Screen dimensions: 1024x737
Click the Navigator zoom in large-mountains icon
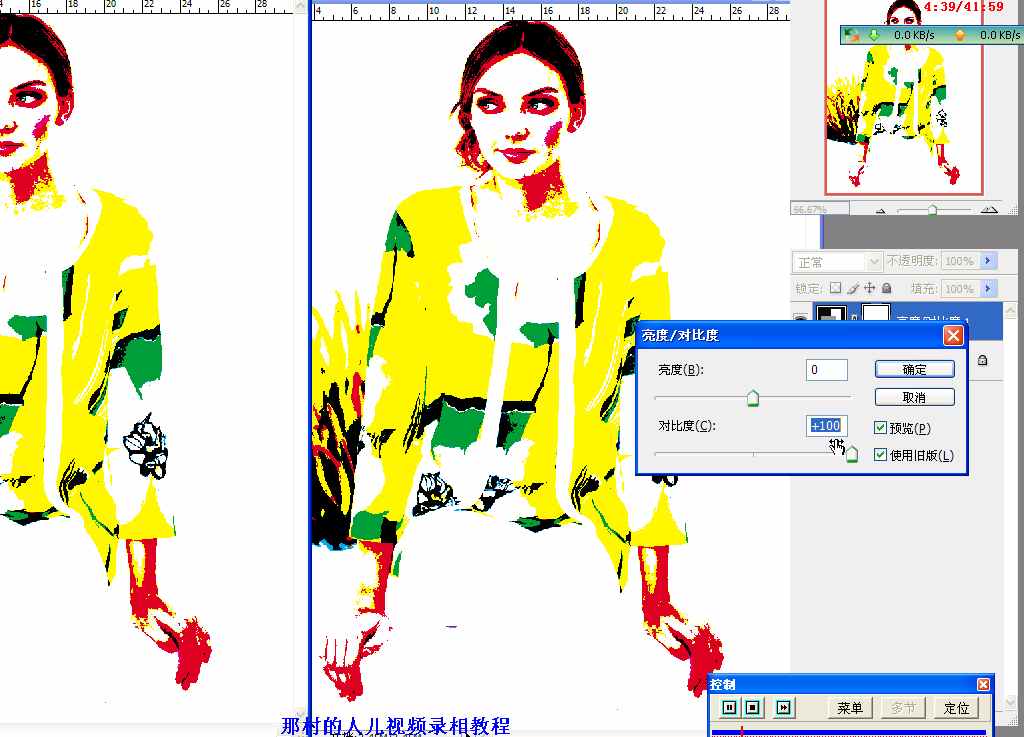pos(989,210)
